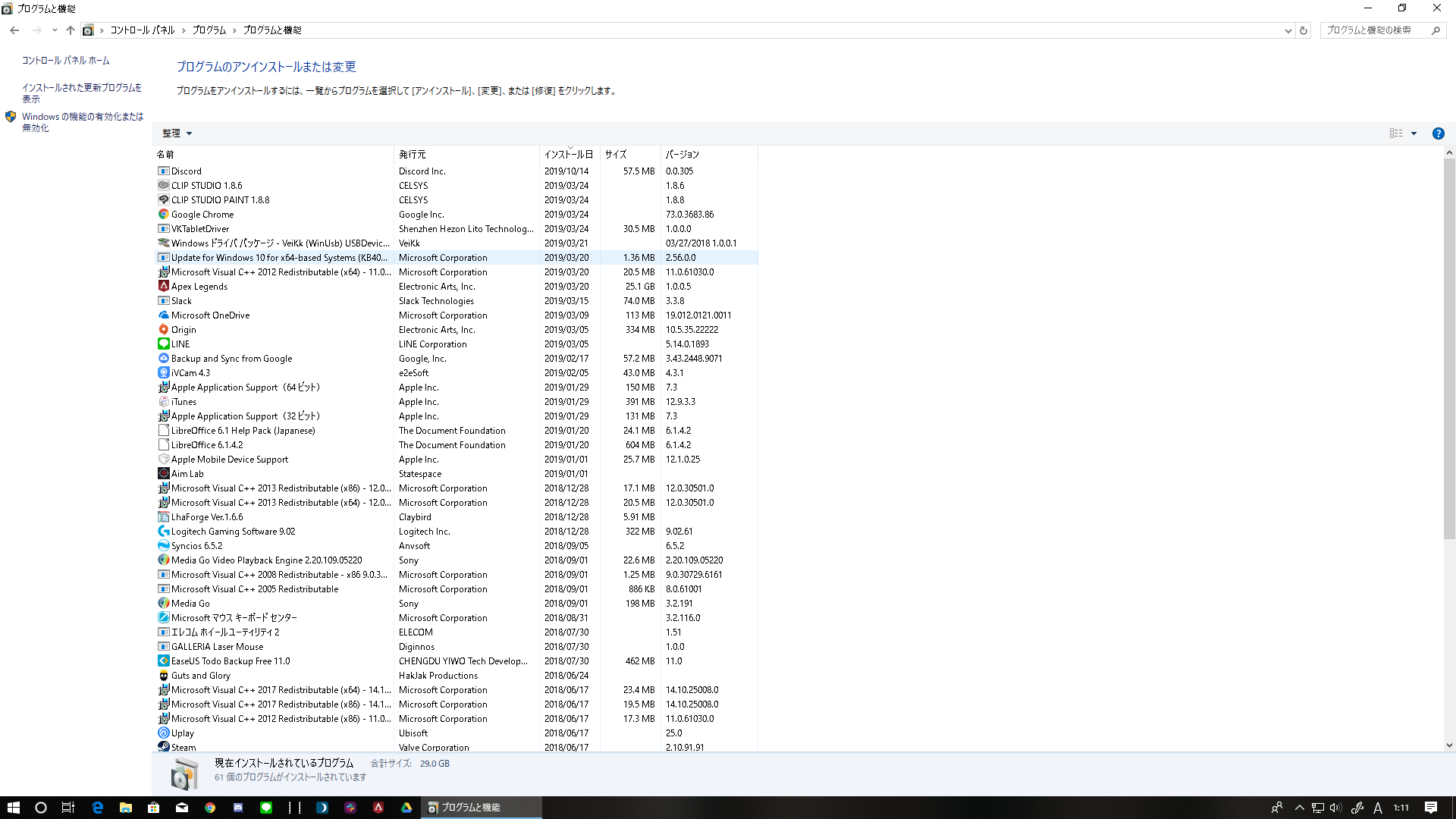
Task: Select the EaseUS Todo Backup Free icon
Action: [x=163, y=661]
